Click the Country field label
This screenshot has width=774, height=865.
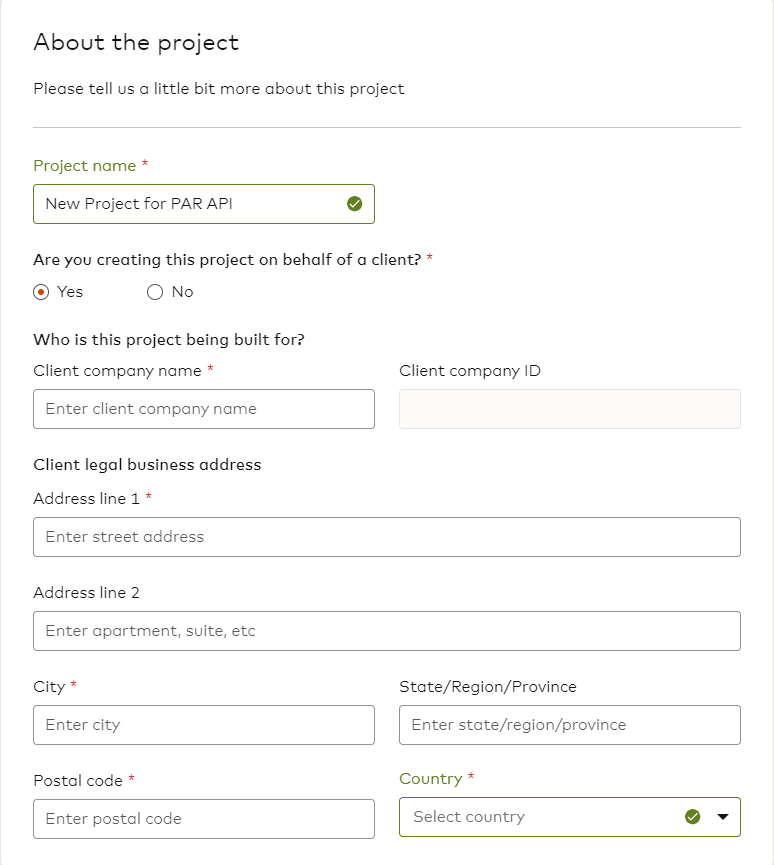(x=431, y=779)
